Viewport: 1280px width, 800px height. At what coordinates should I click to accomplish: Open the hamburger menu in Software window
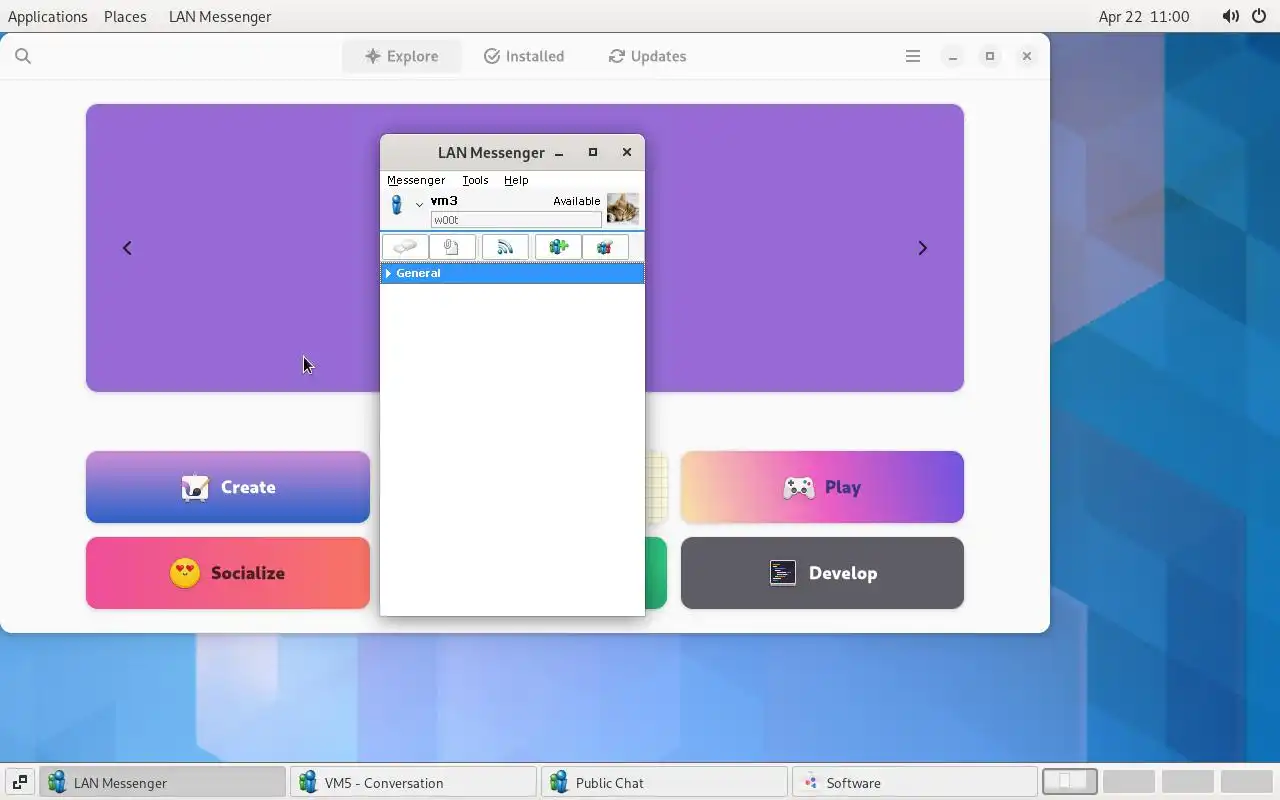point(912,56)
